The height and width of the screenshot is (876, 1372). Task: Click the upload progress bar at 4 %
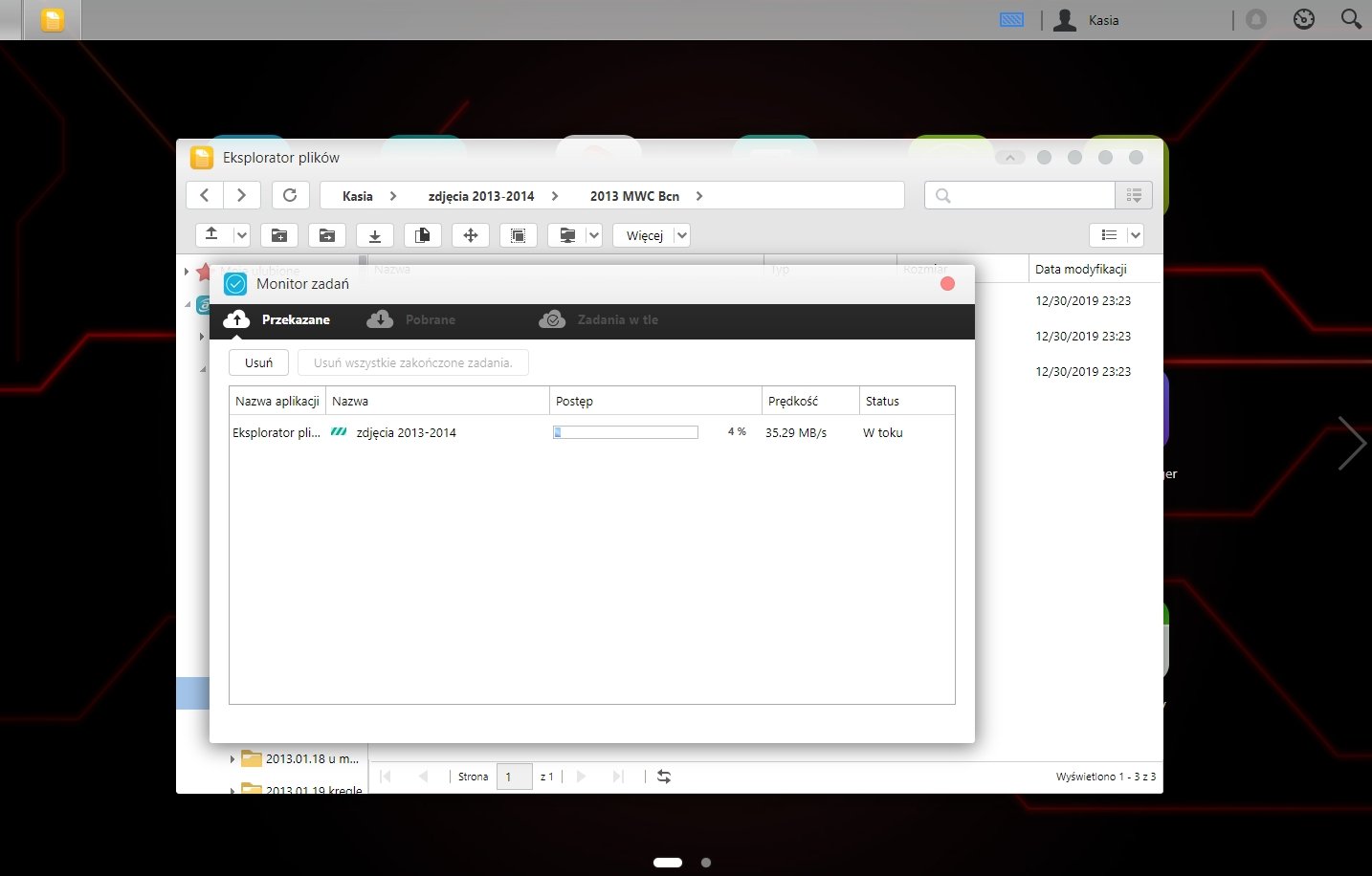(626, 432)
